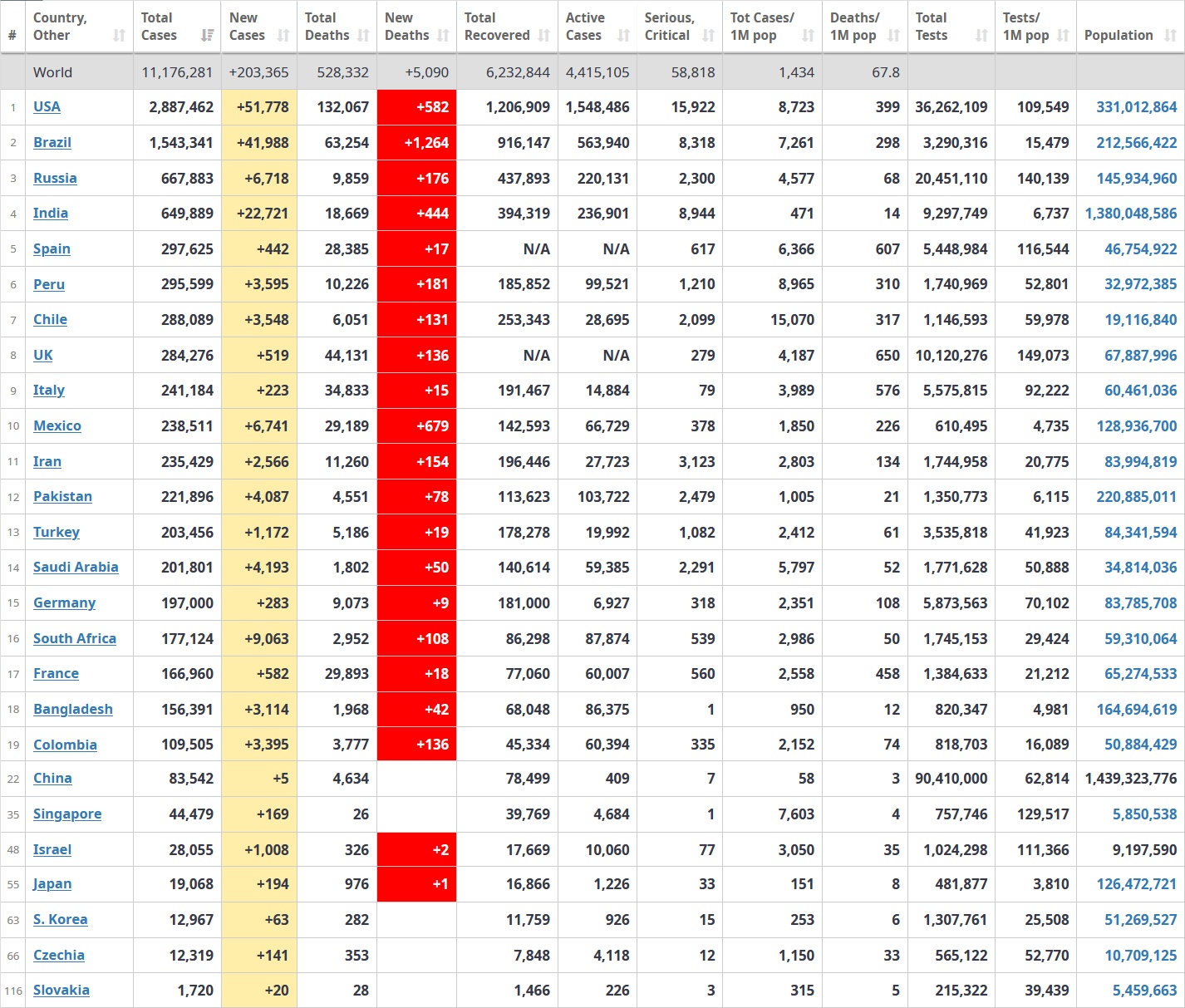This screenshot has height=1008, width=1185.
Task: Click the # rank column header
Action: (x=12, y=36)
